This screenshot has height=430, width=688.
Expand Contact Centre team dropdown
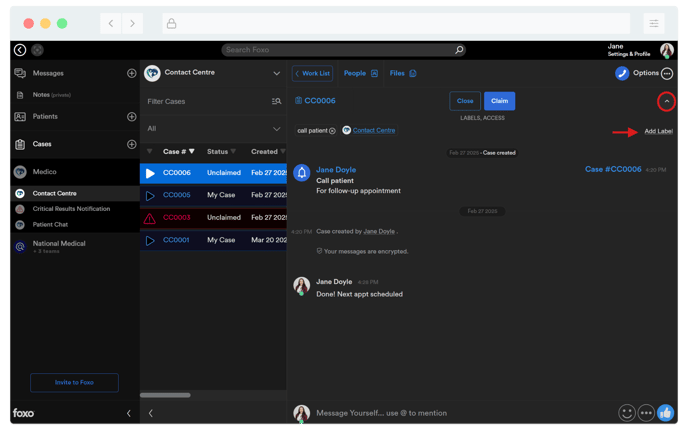click(276, 73)
